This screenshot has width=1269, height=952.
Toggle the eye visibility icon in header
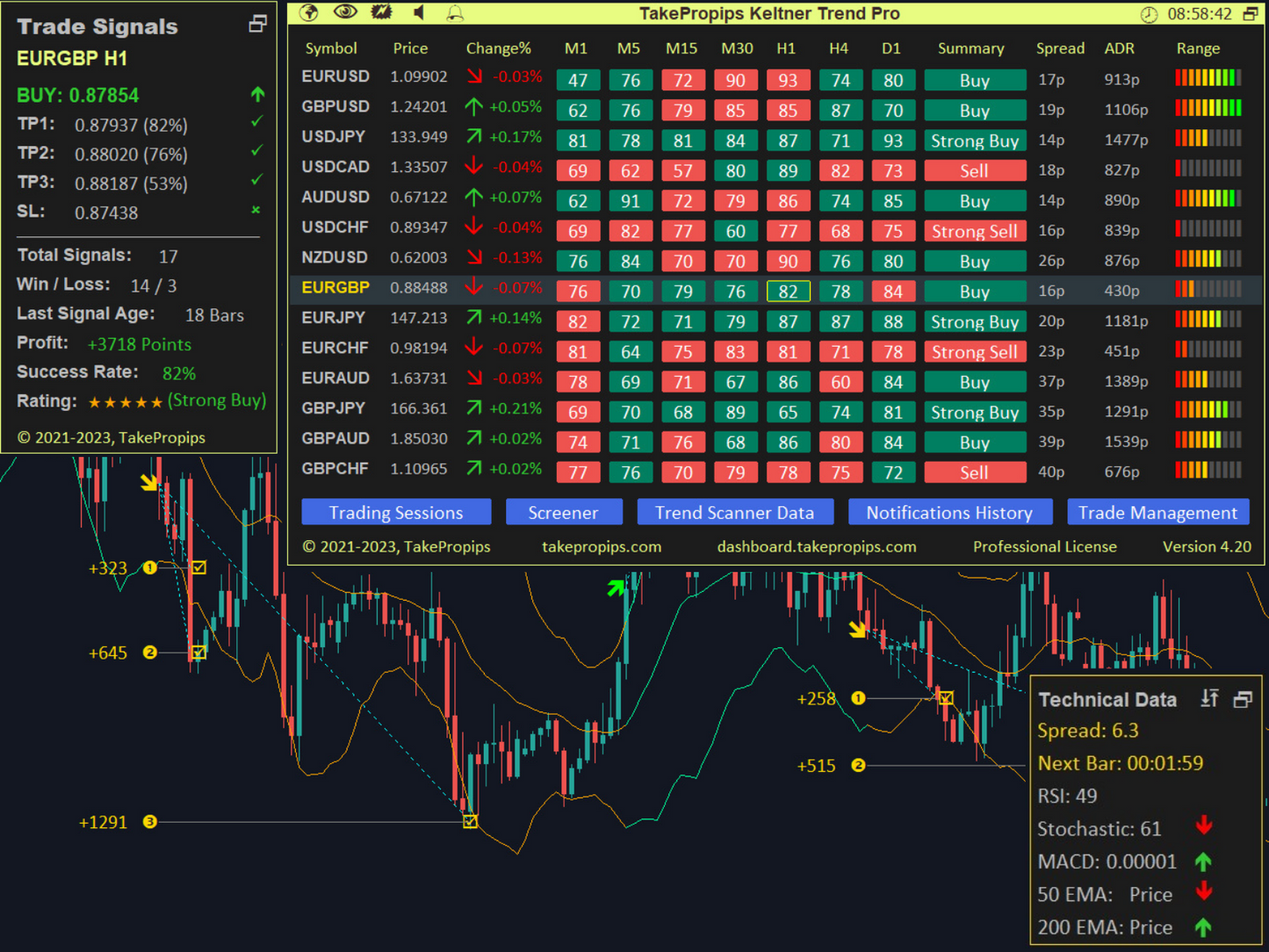click(345, 12)
